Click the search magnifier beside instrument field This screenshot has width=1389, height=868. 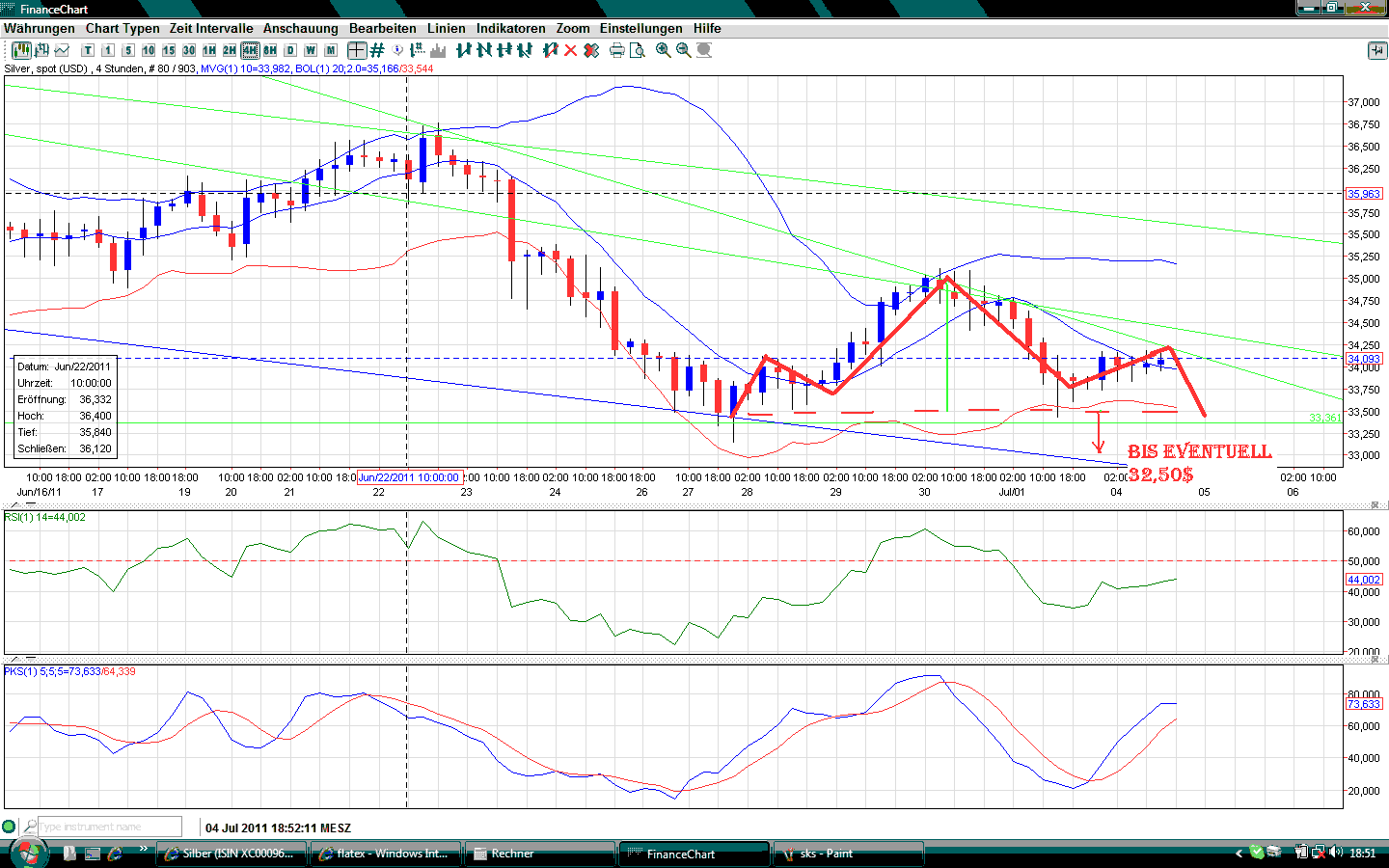point(30,827)
